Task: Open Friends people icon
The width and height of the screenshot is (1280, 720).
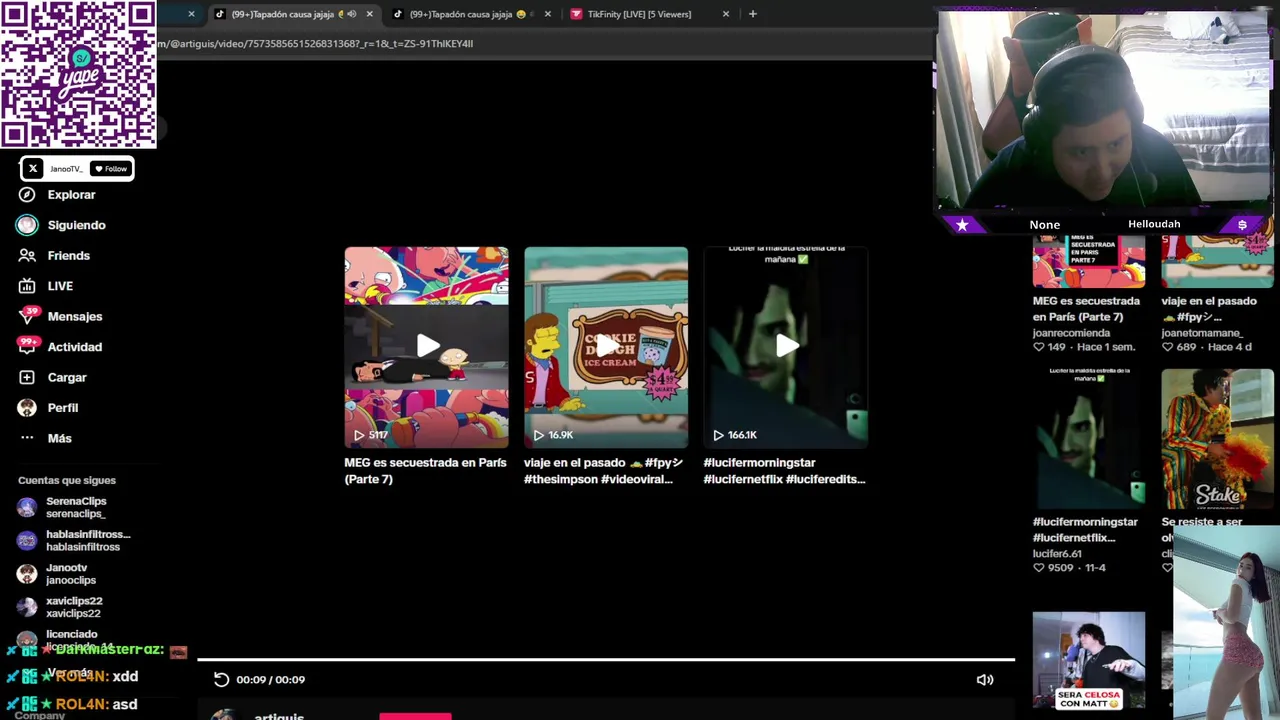Action: 27,256
